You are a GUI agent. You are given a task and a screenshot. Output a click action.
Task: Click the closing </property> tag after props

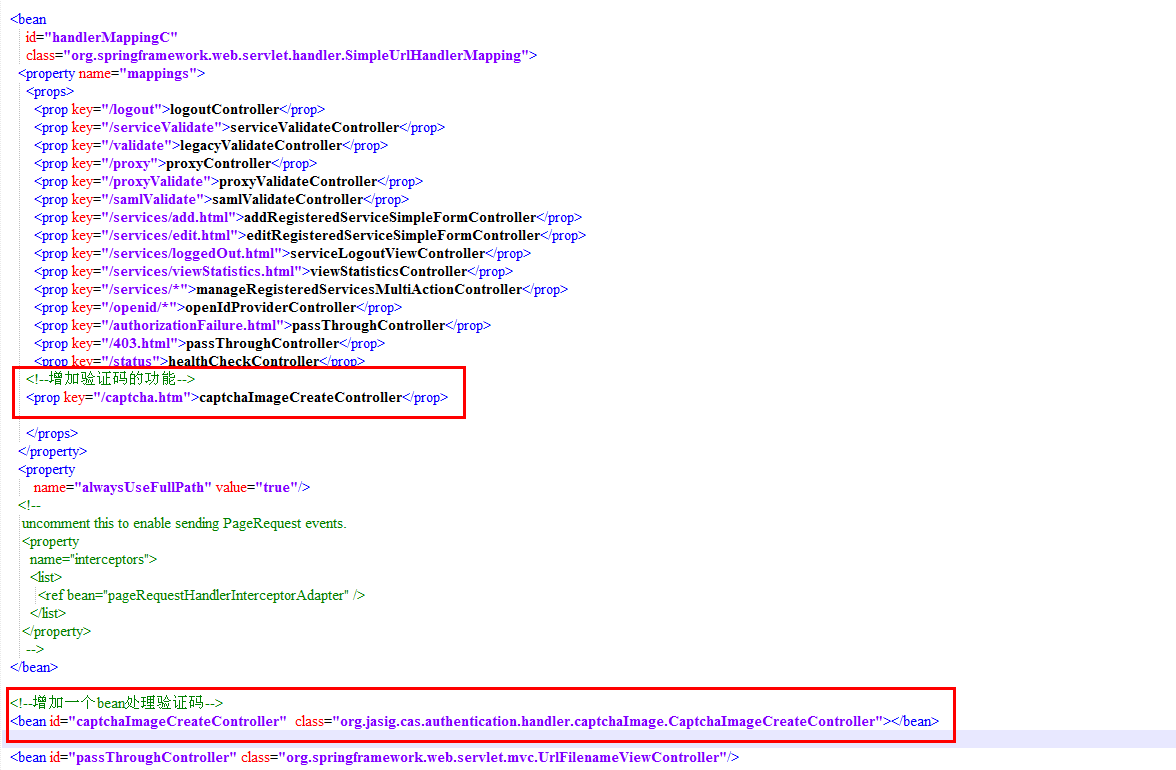(52, 451)
